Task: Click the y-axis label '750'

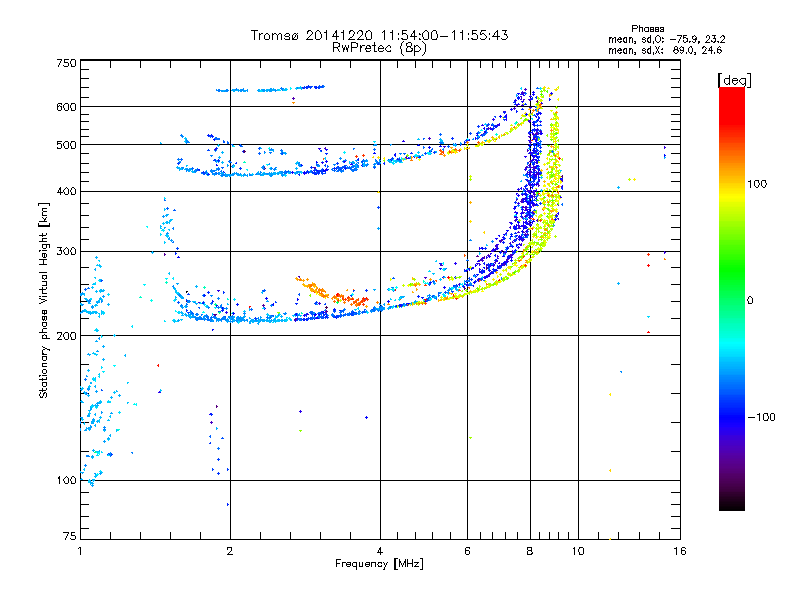Action: click(66, 63)
